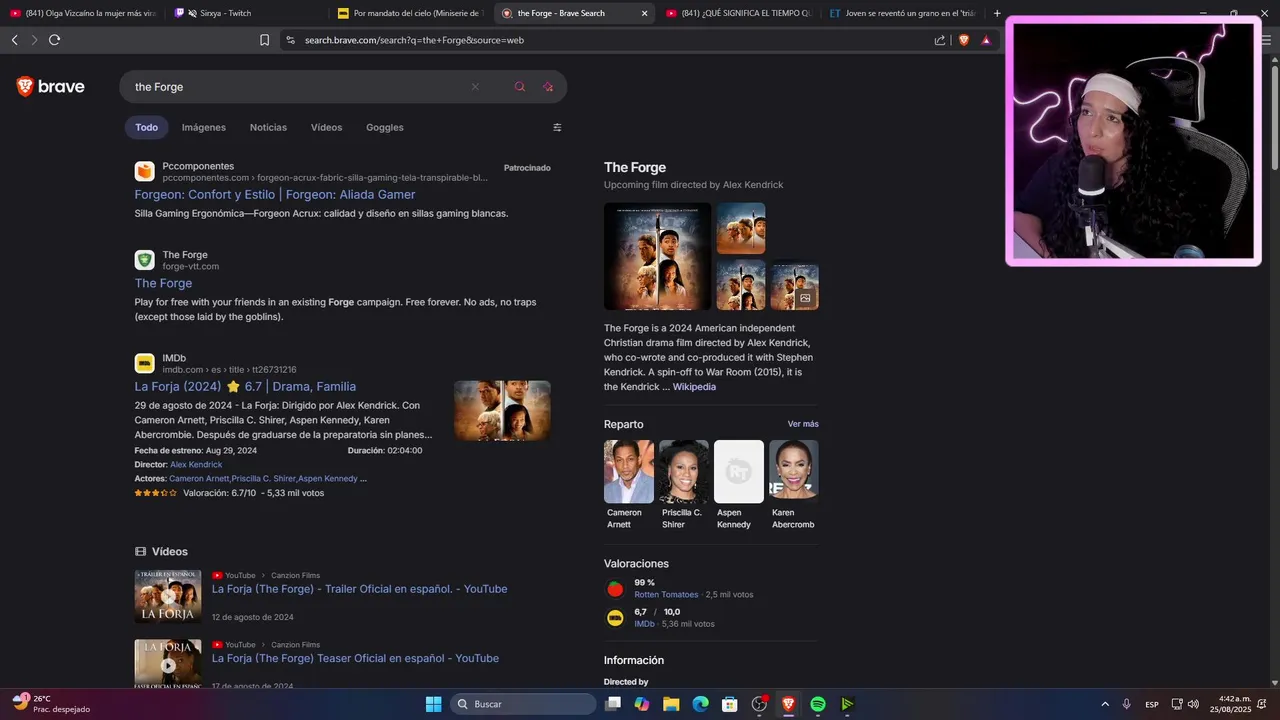The height and width of the screenshot is (720, 1280).
Task: Switch to QUÉ SIGNIFICA EL TIEMPO tab
Action: tap(738, 13)
